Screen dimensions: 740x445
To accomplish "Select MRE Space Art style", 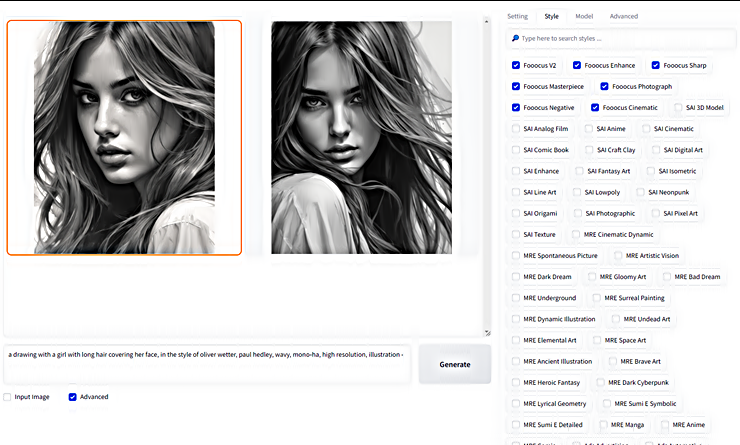I will [597, 340].
